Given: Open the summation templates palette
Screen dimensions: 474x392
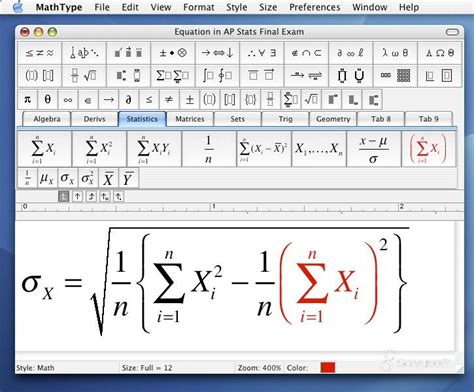Looking at the screenshot, I should tap(173, 76).
